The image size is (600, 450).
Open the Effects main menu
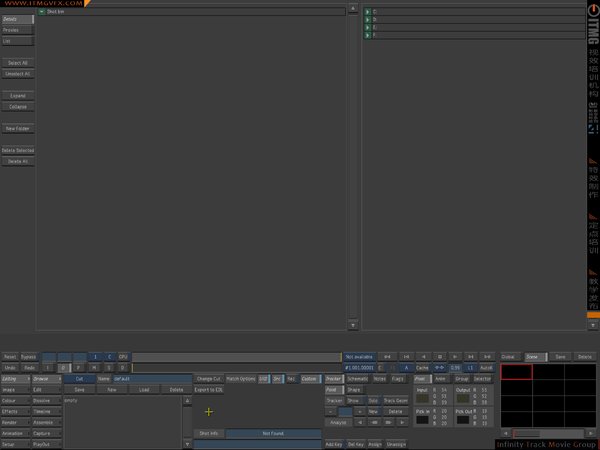(15, 411)
